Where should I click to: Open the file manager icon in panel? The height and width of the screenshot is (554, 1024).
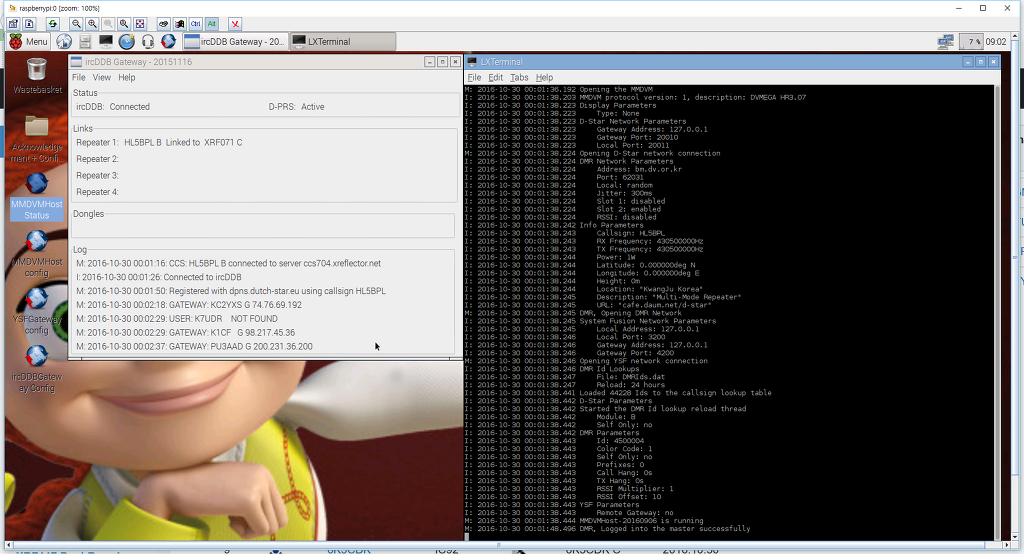coord(85,42)
